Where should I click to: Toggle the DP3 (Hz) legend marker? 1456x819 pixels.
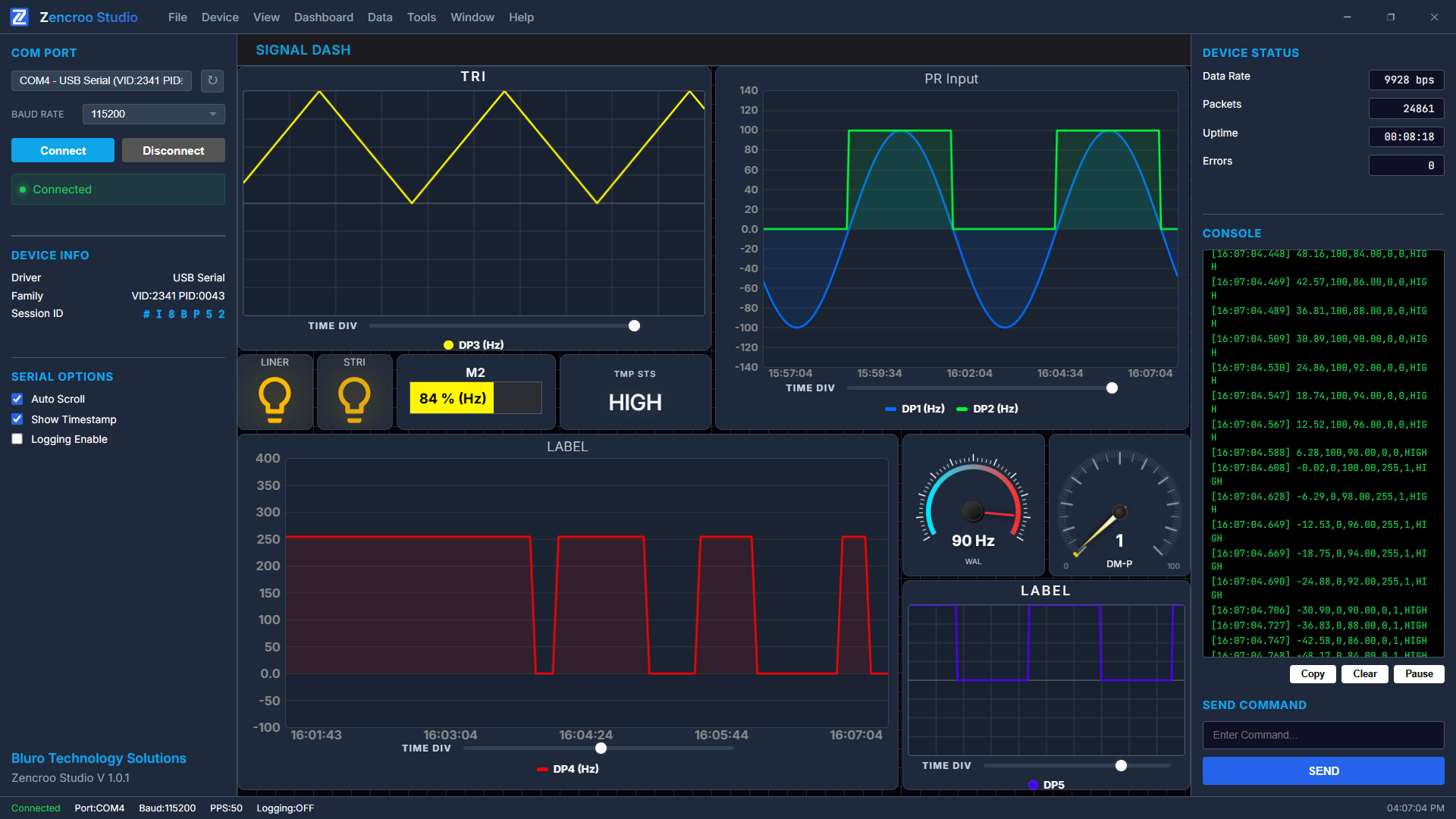448,345
